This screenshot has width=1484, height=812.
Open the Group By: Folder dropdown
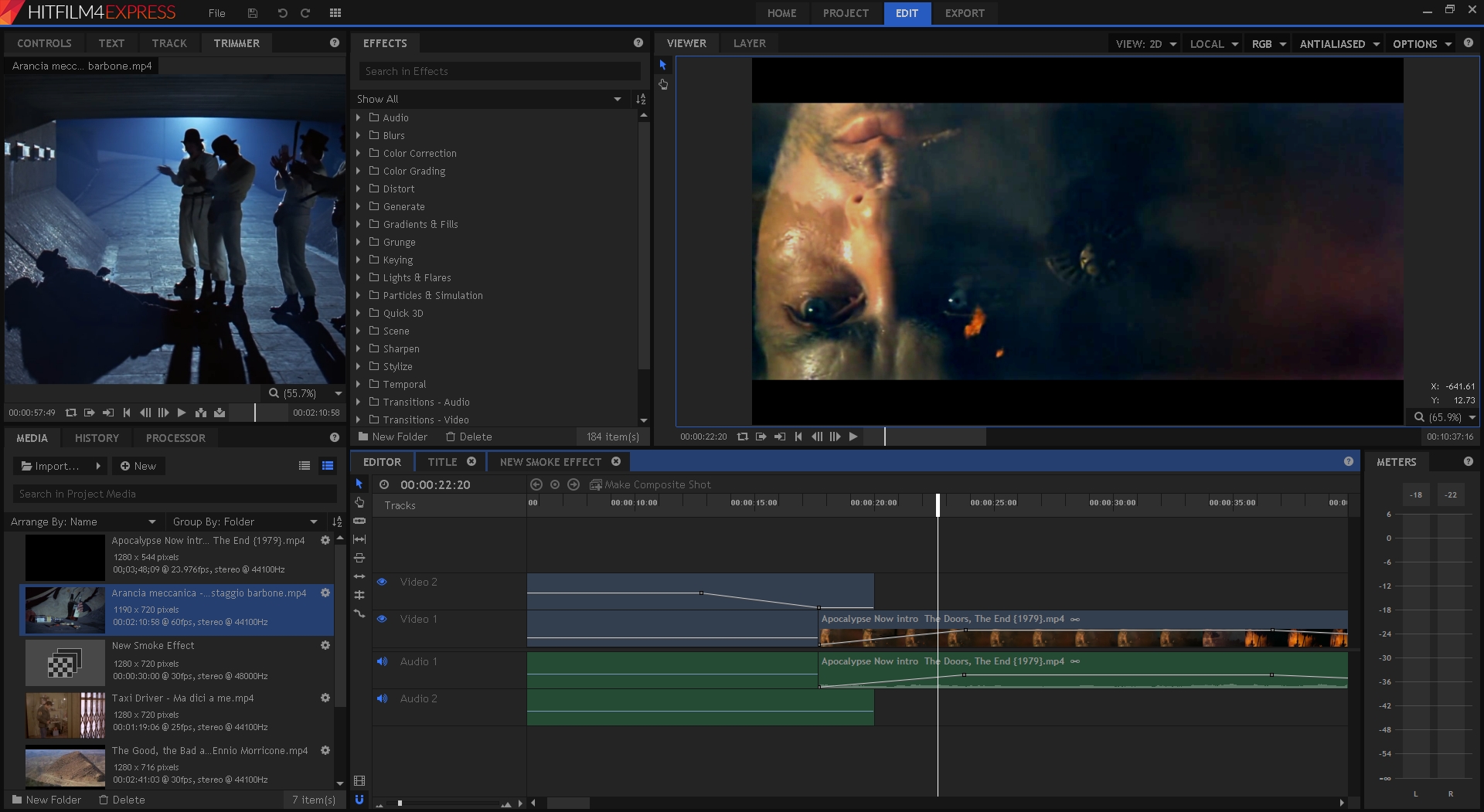[245, 522]
